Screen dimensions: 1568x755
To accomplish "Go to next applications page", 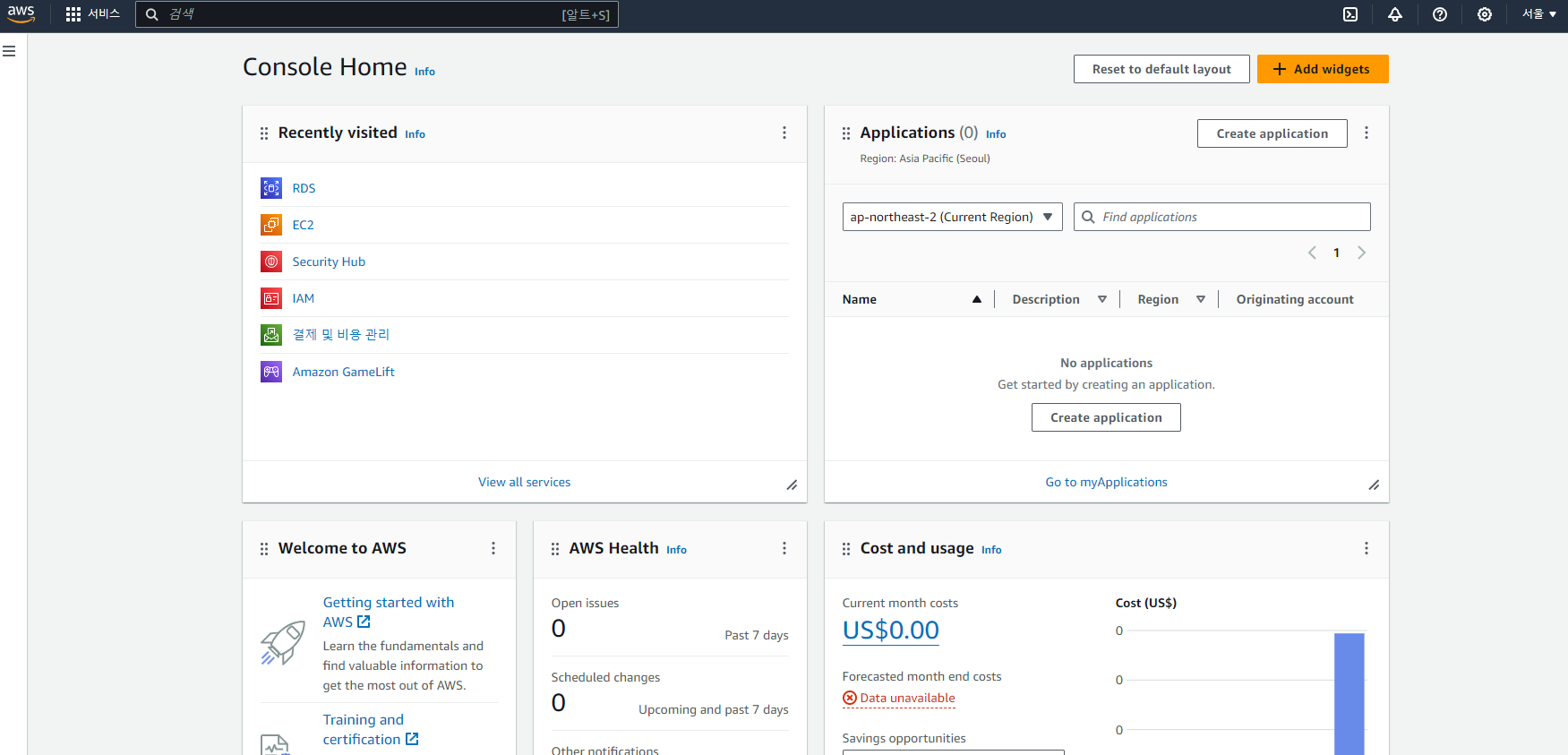I will coord(1361,253).
